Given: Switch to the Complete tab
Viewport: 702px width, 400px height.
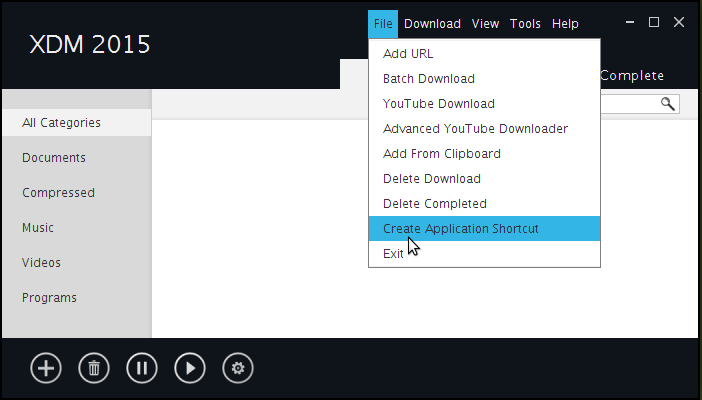Looking at the screenshot, I should click(x=632, y=76).
